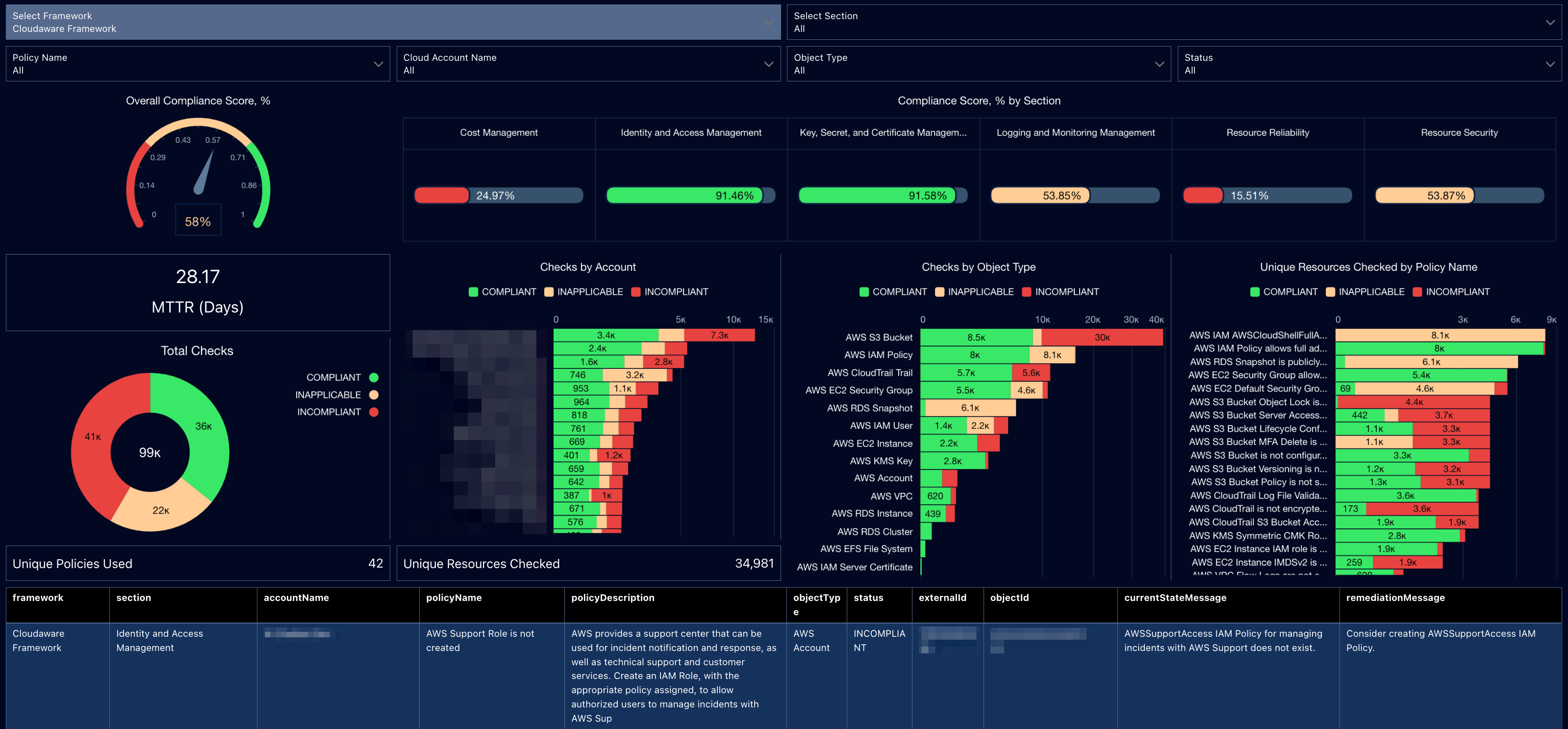Open the Select Framework dropdown
Viewport: 1568px width, 729px height.
[393, 22]
